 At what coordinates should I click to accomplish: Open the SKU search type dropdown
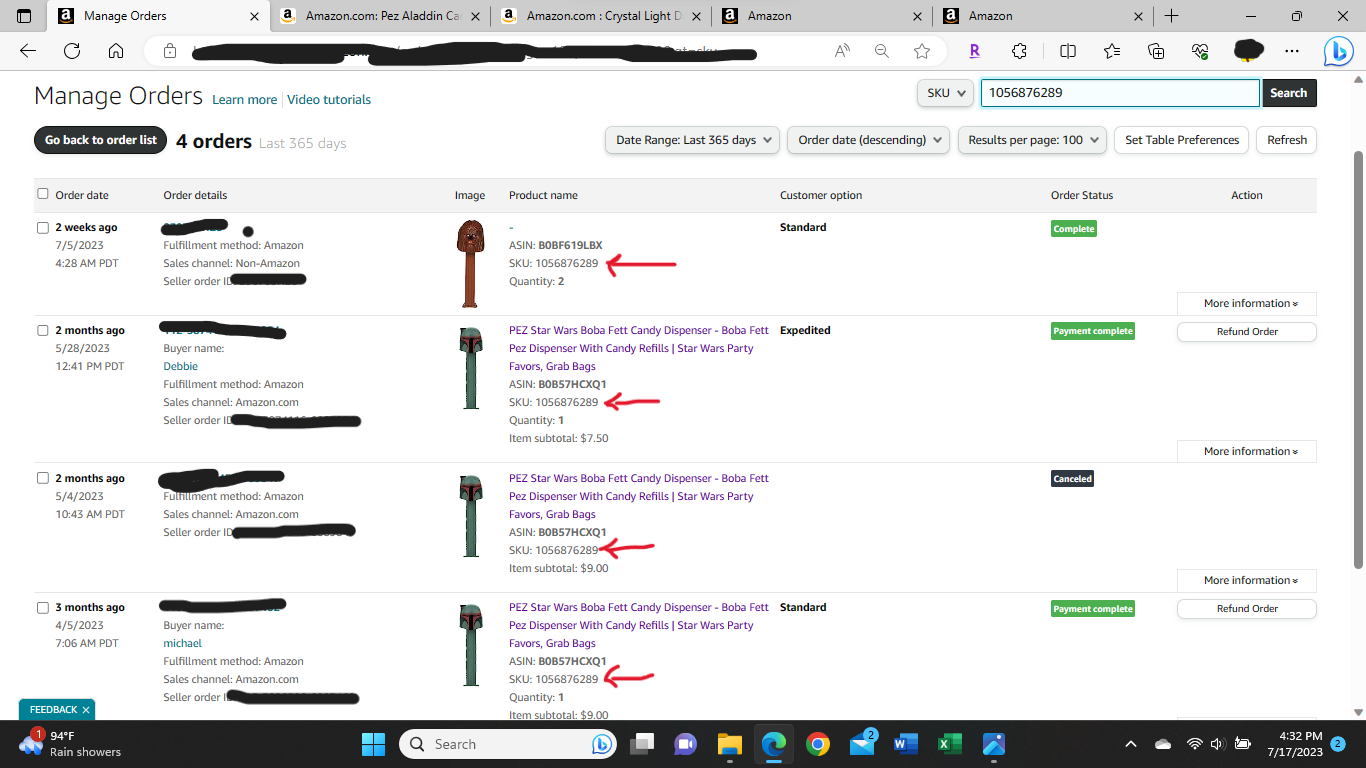click(945, 93)
